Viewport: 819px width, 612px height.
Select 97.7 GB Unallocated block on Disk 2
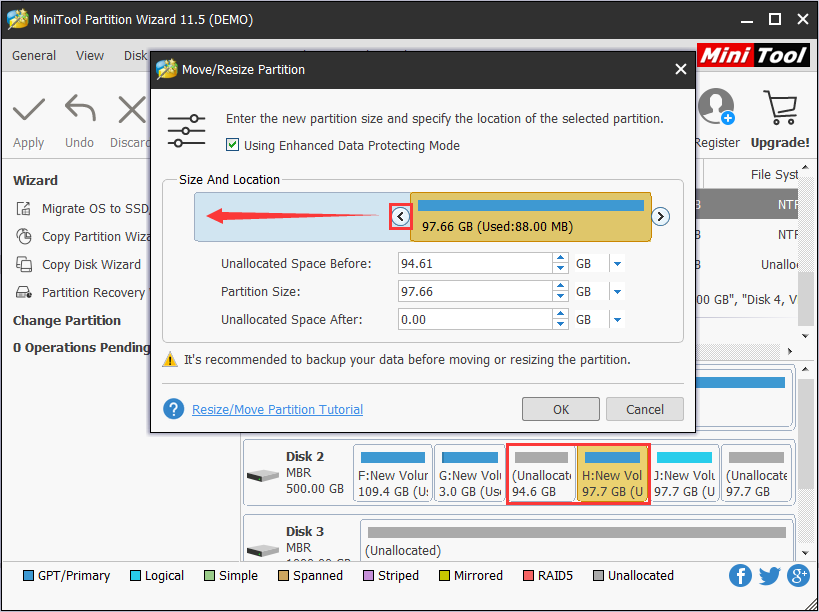click(756, 473)
